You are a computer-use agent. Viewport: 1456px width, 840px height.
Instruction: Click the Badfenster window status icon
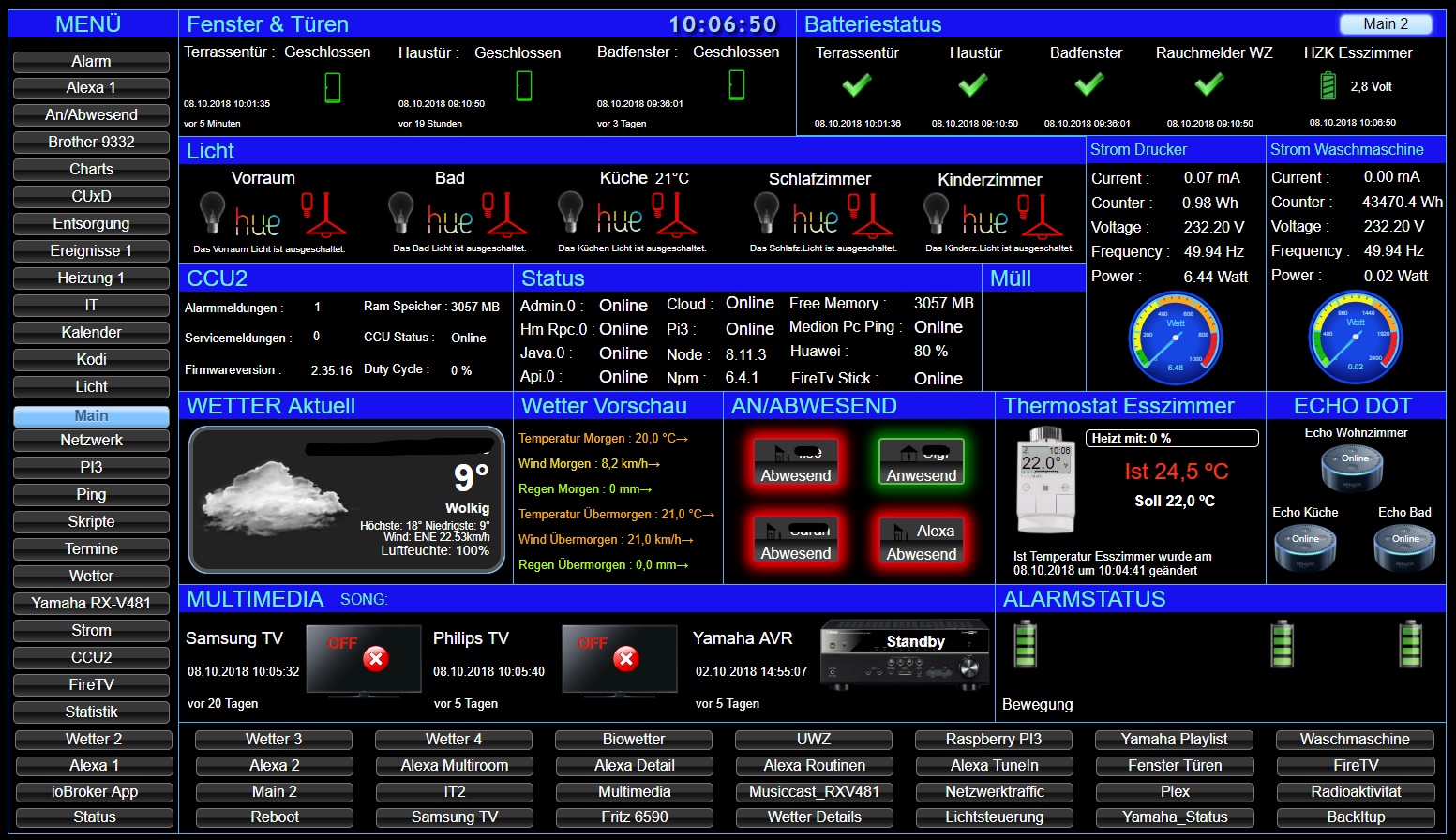(737, 84)
